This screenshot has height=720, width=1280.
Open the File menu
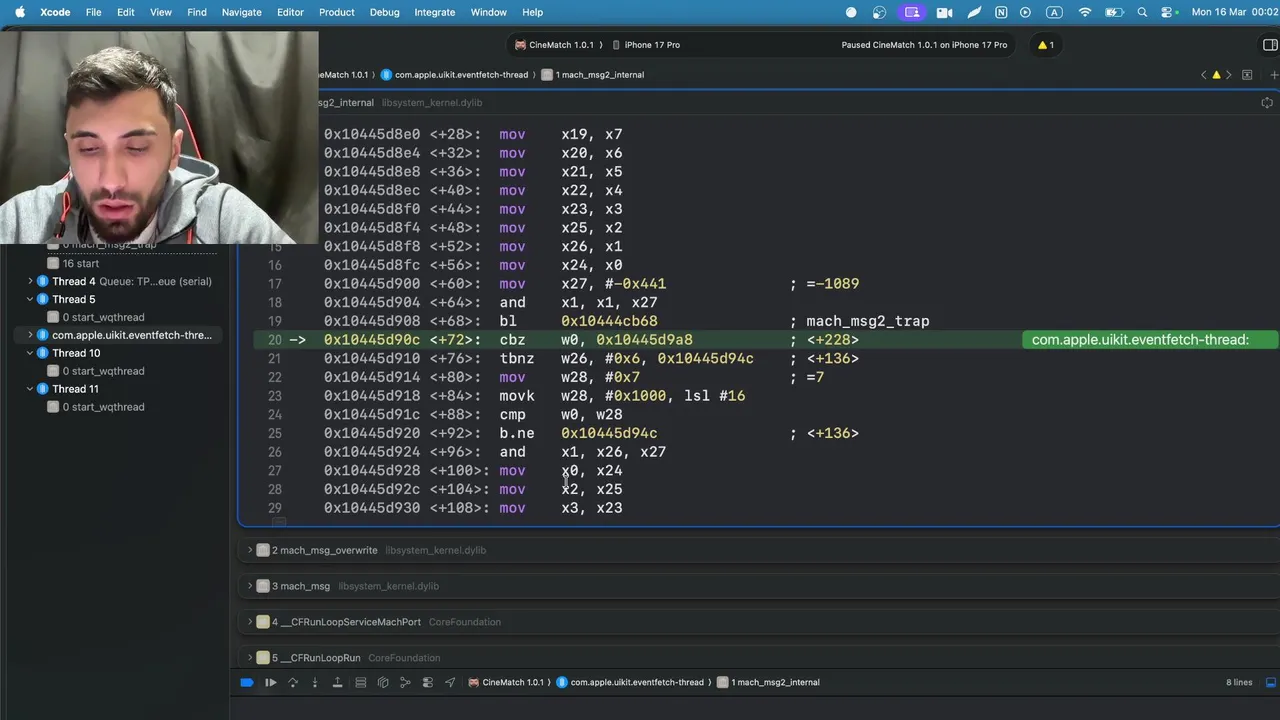pos(93,12)
